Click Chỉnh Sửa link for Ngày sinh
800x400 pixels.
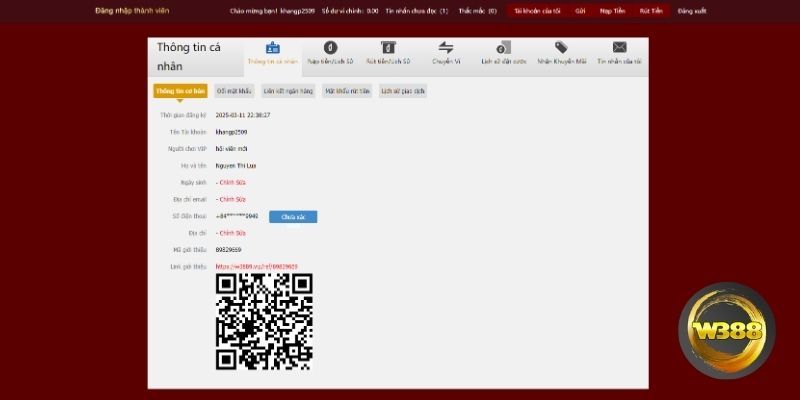coord(231,183)
